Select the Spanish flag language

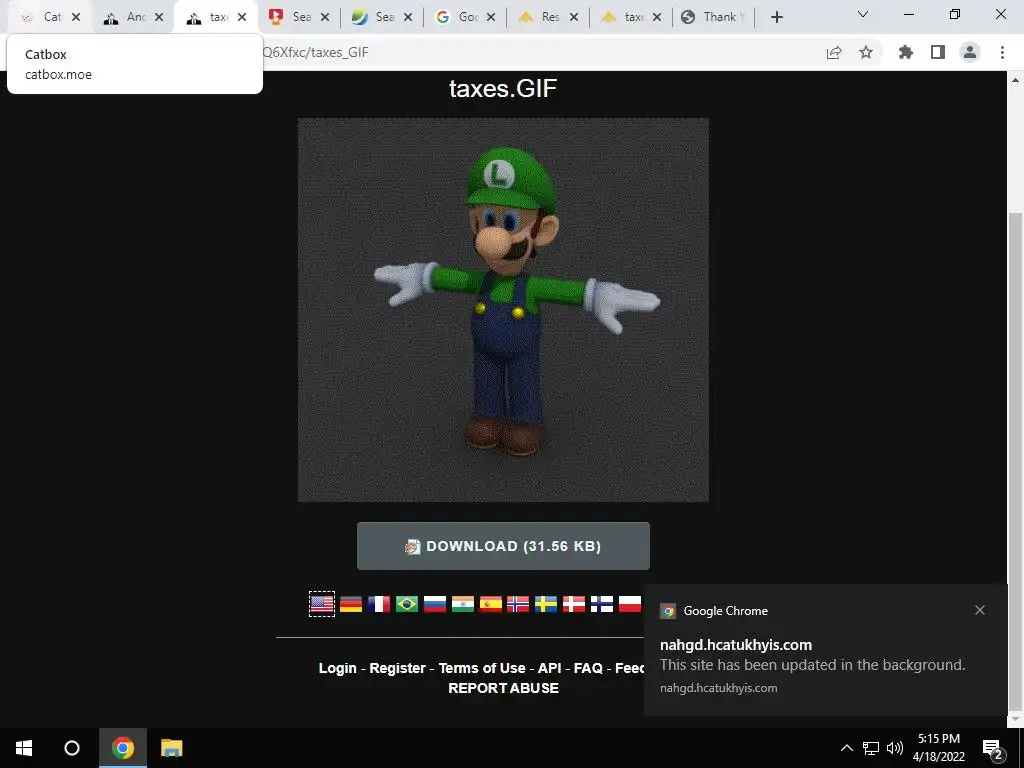(x=490, y=604)
